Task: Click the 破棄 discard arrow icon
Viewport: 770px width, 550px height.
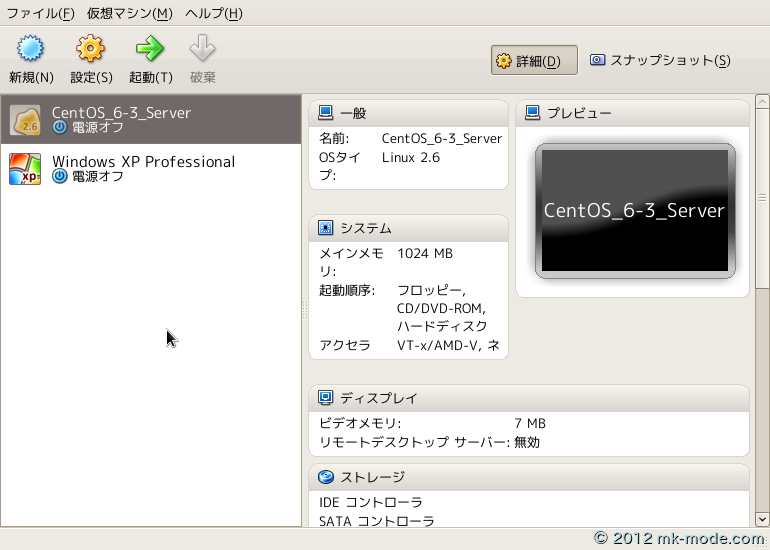Action: click(x=203, y=49)
